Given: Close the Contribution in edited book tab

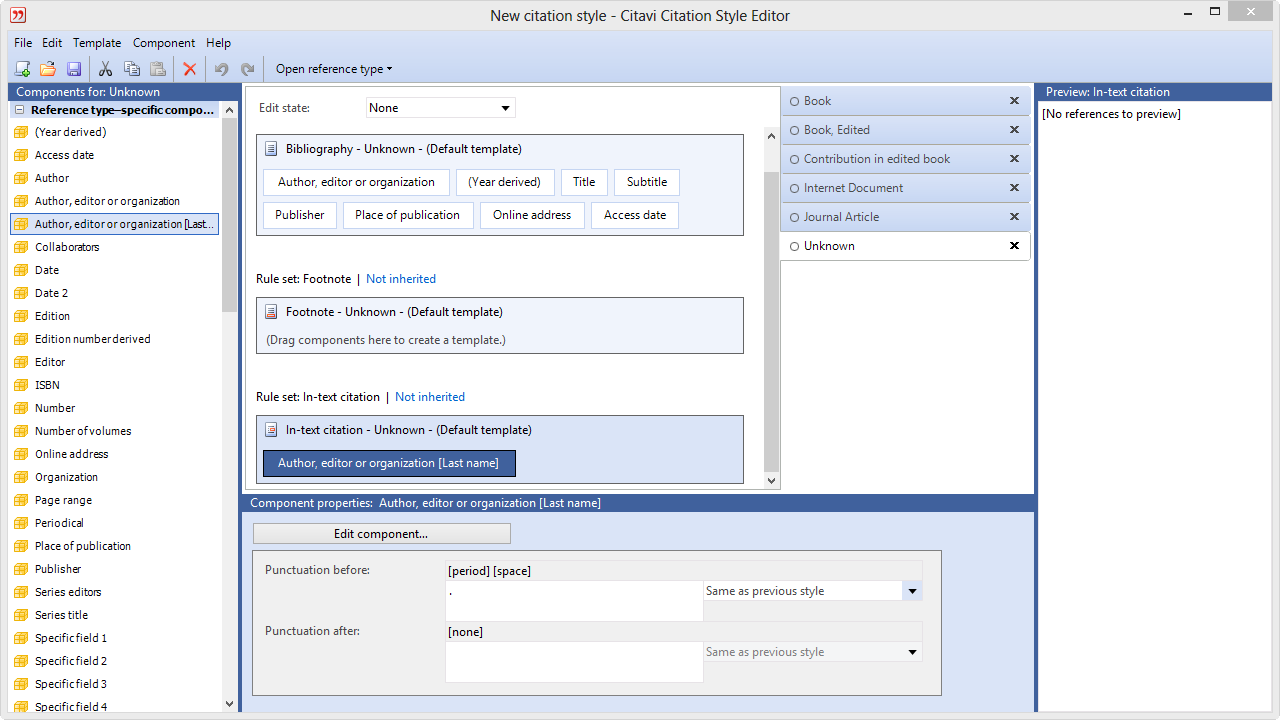Looking at the screenshot, I should [x=1014, y=159].
